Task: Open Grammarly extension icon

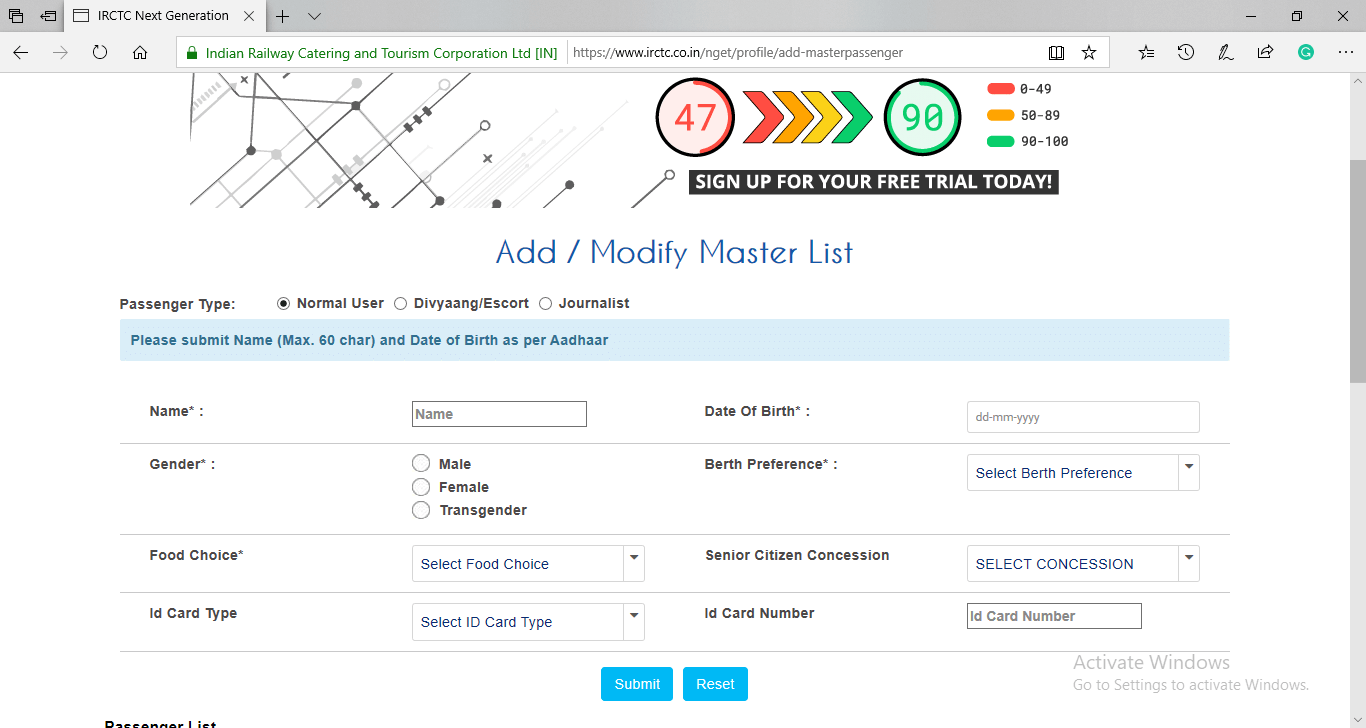Action: (x=1305, y=53)
